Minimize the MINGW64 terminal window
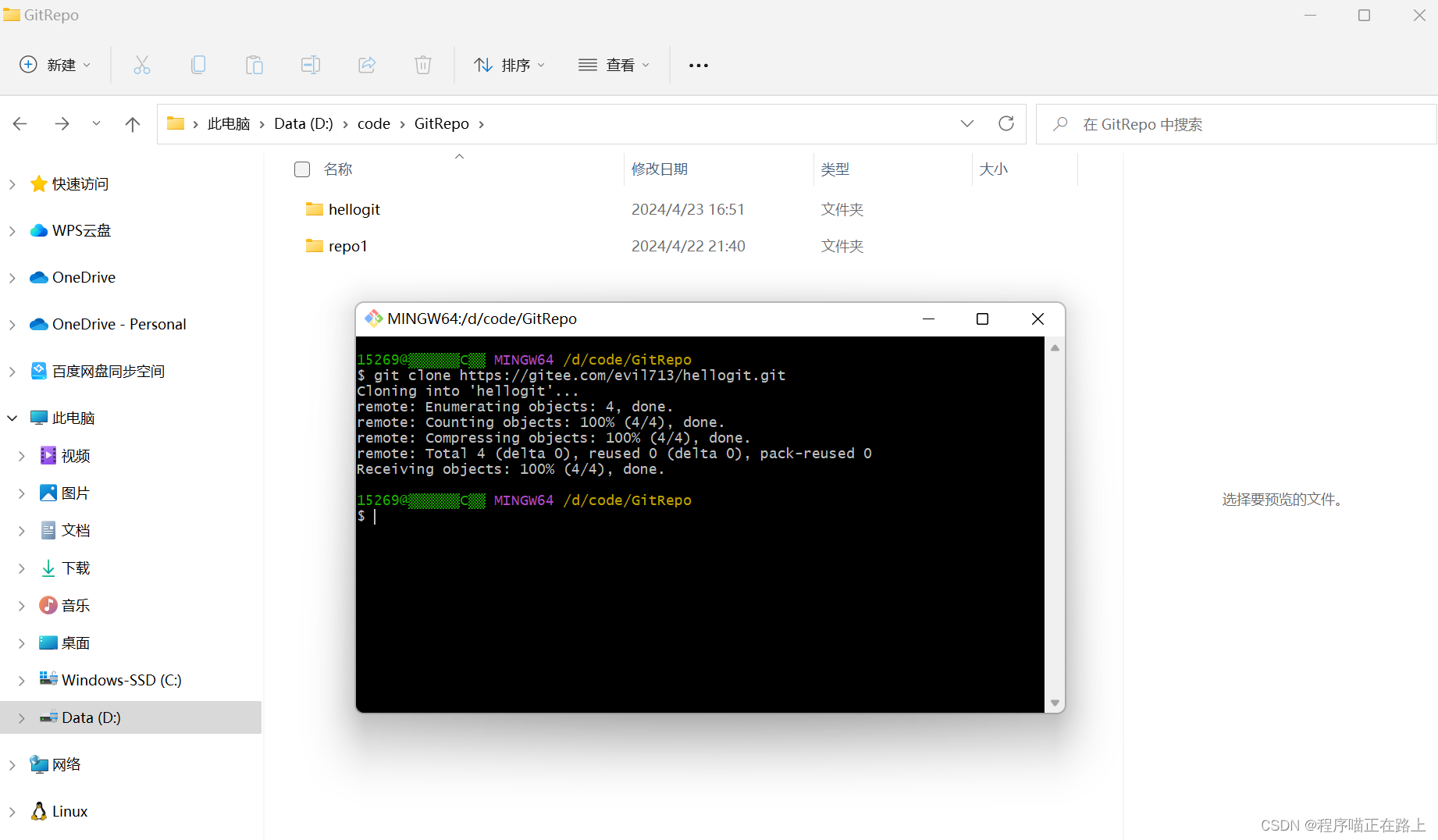 pos(928,319)
